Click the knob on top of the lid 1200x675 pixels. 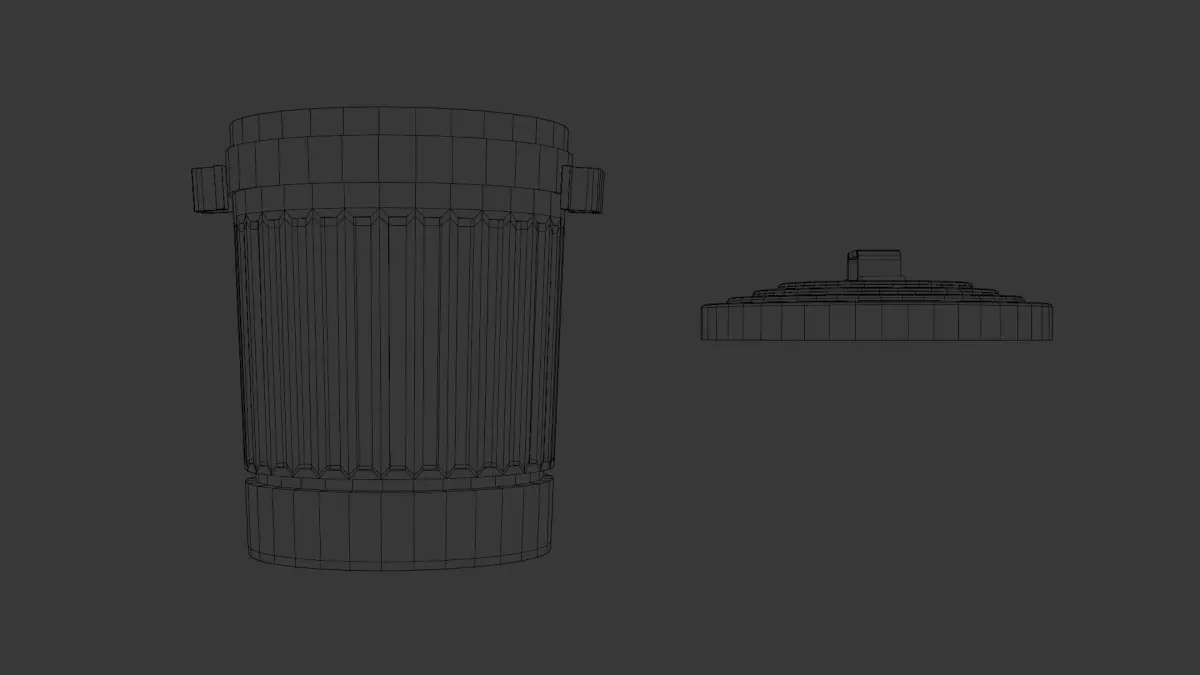pos(877,265)
